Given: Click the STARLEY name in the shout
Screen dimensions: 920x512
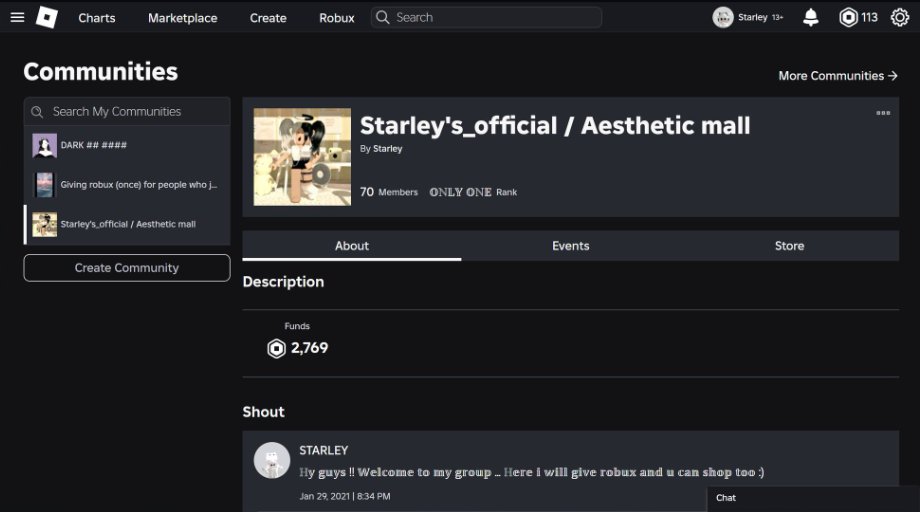Looking at the screenshot, I should coord(324,450).
